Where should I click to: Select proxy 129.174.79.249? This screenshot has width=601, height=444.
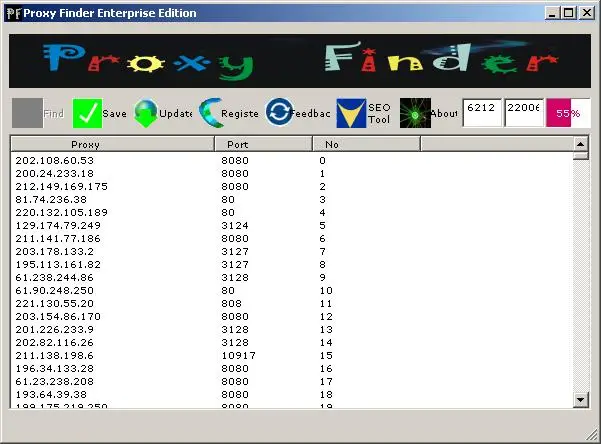58,225
